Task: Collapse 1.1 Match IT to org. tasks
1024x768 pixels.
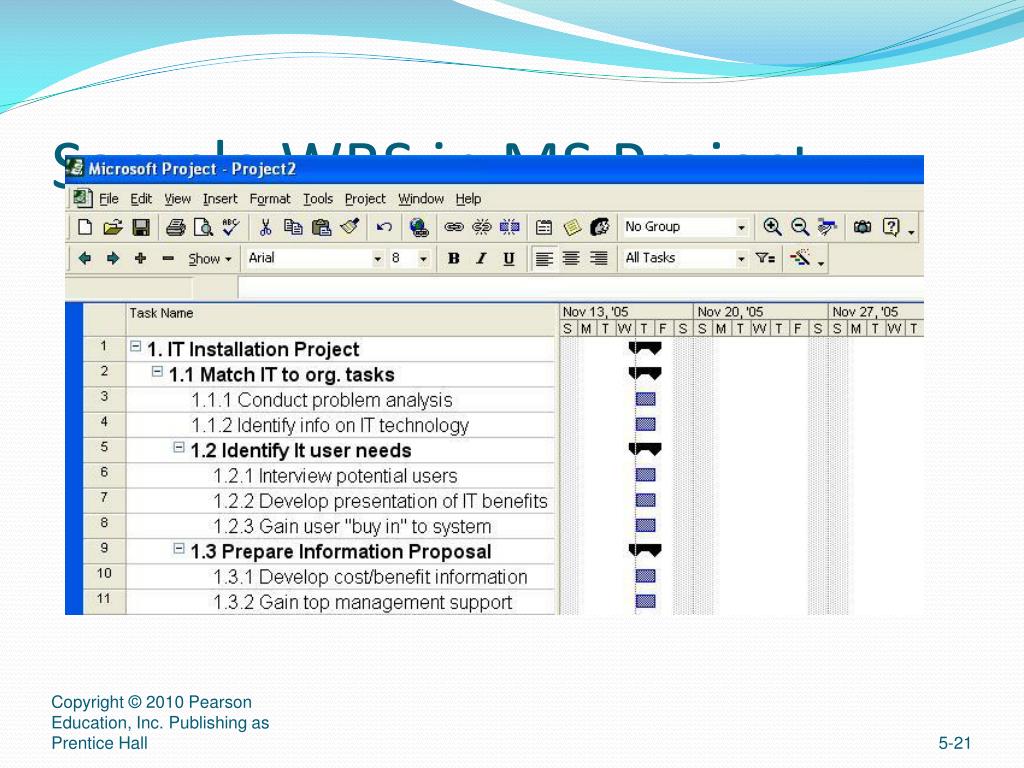Action: 157,372
